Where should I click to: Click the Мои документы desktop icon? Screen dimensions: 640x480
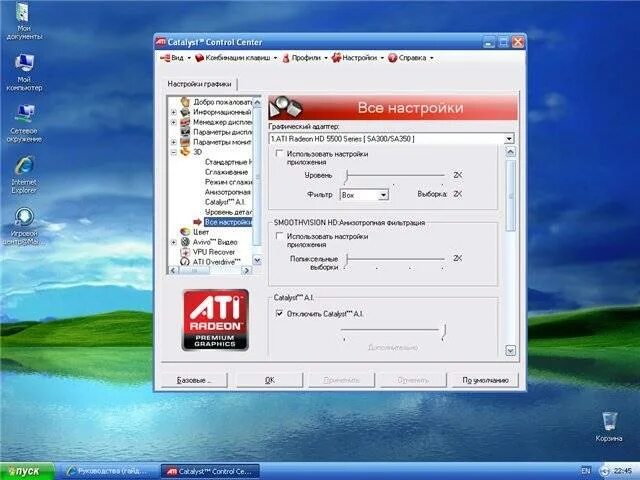[x=24, y=13]
